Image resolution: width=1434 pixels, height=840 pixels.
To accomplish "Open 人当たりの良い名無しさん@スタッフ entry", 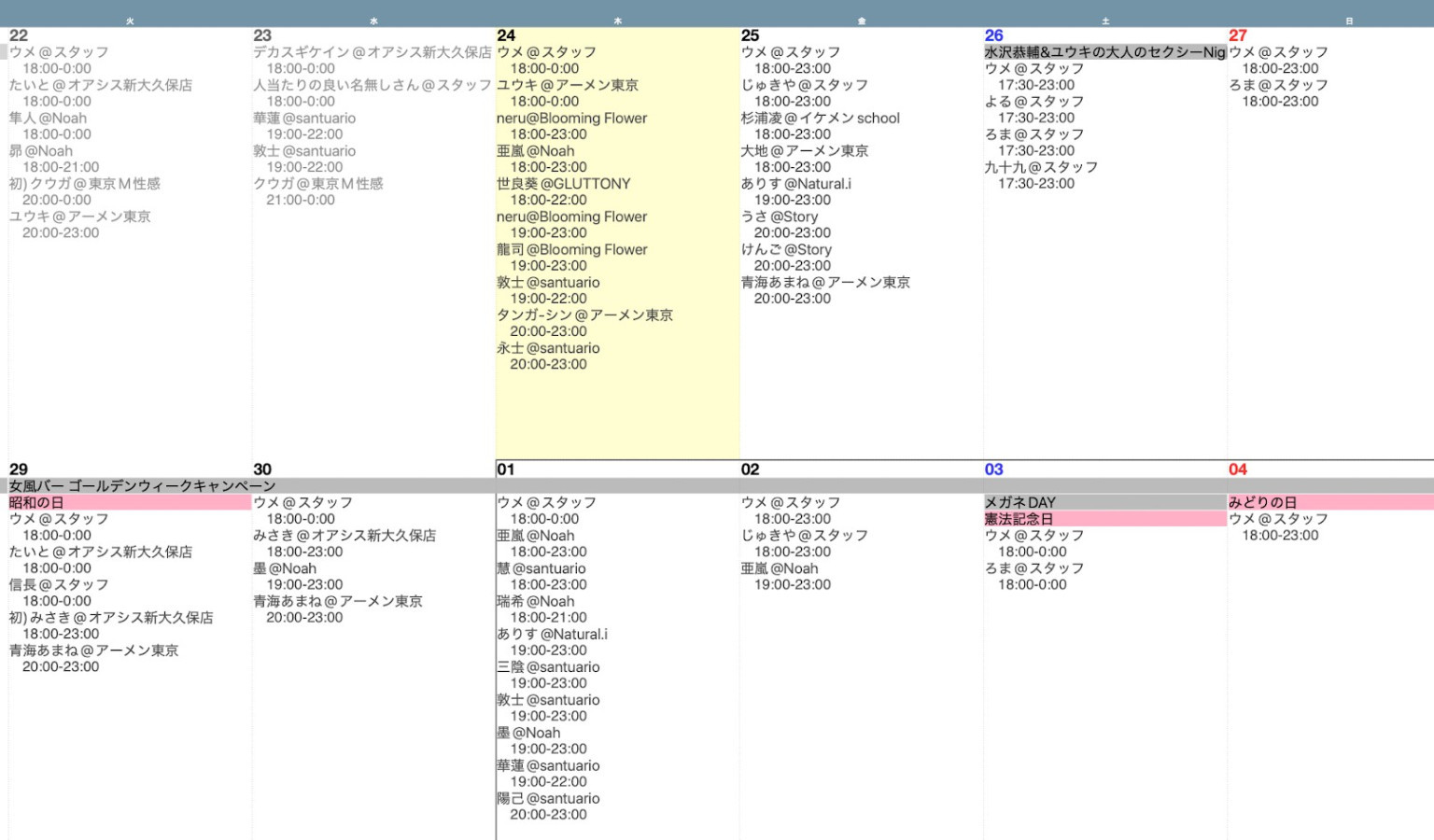I will click(x=373, y=85).
